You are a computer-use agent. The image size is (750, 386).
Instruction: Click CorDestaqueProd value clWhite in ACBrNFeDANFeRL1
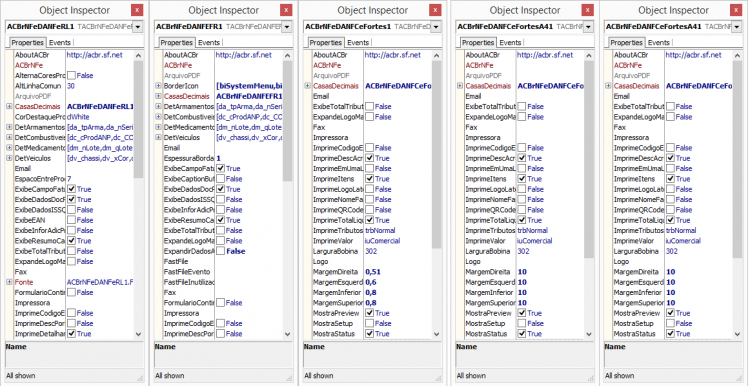pyautogui.click(x=78, y=117)
